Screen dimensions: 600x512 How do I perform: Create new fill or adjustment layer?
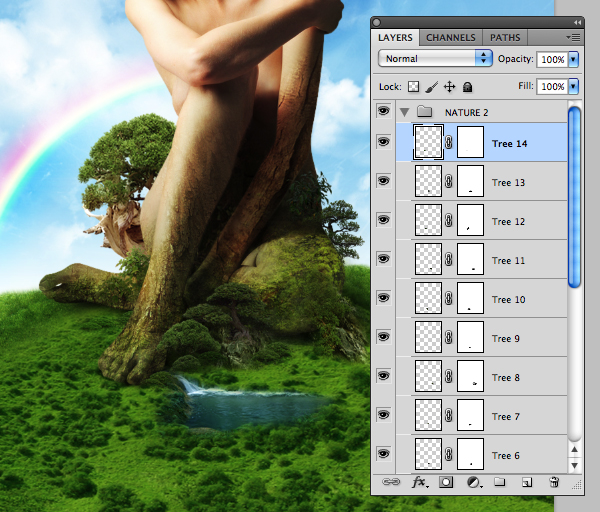pos(474,483)
